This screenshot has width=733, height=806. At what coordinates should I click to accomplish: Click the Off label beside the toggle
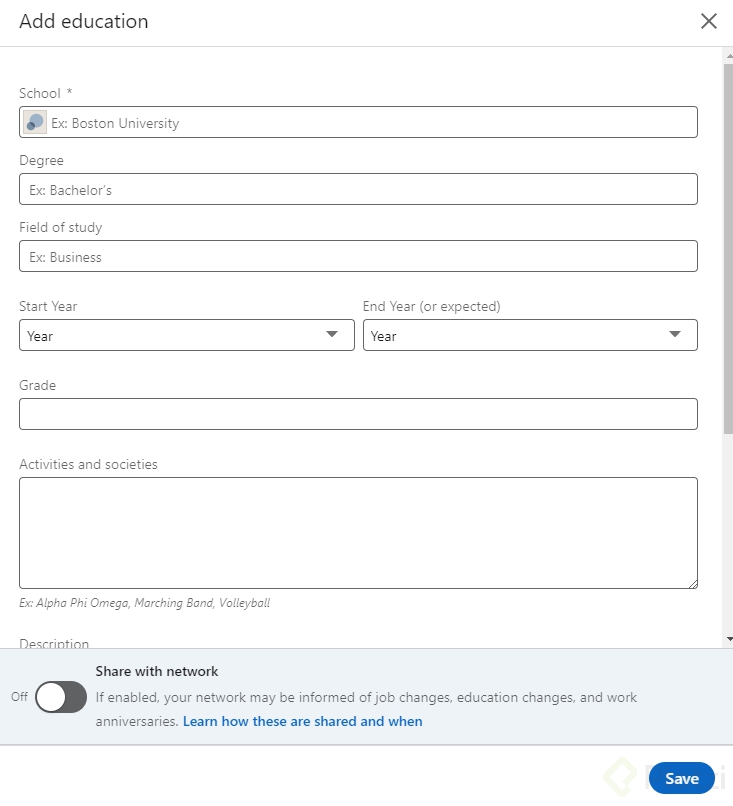tap(19, 697)
